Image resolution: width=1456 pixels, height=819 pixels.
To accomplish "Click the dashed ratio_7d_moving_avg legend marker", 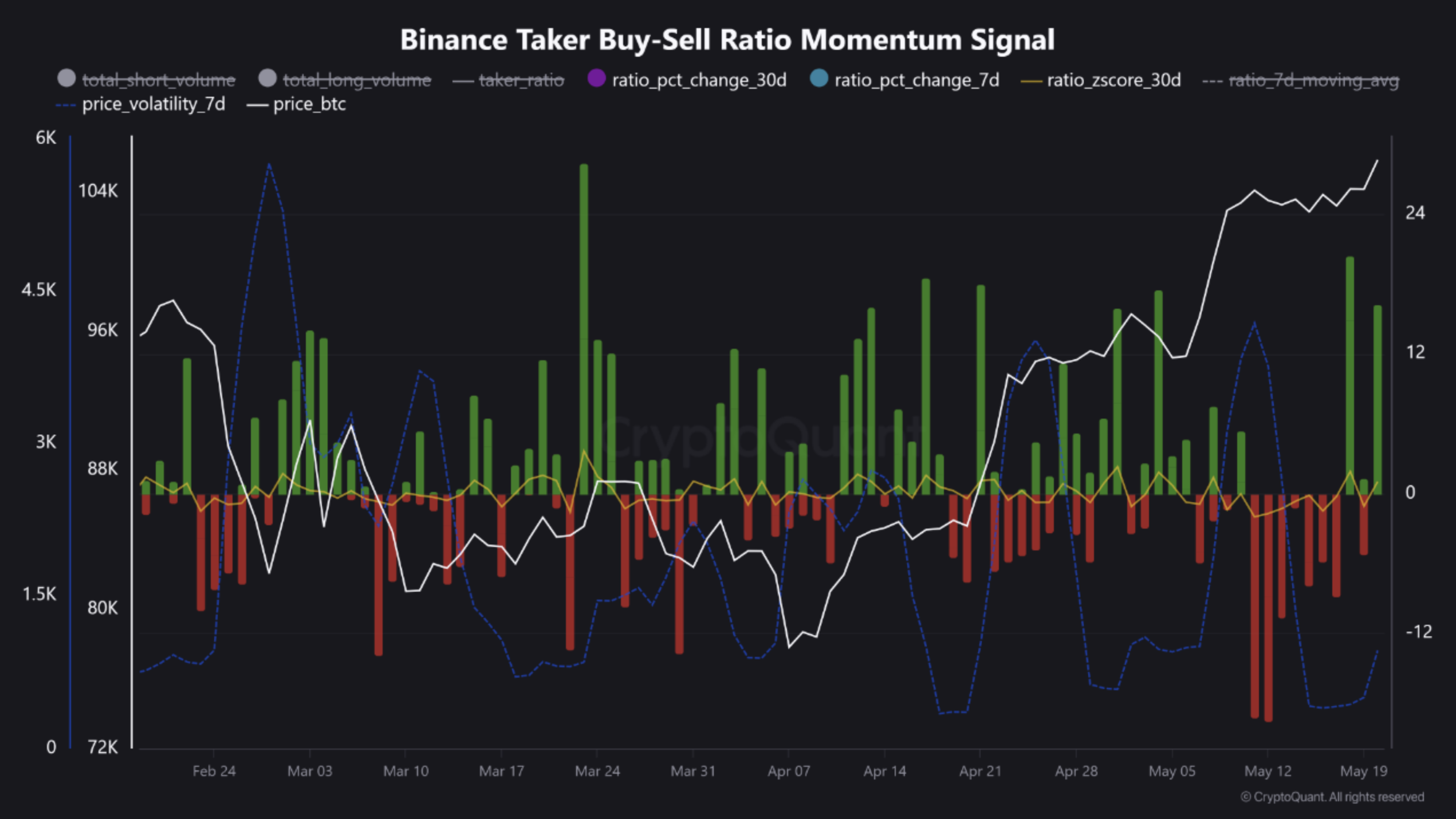I will (1213, 82).
